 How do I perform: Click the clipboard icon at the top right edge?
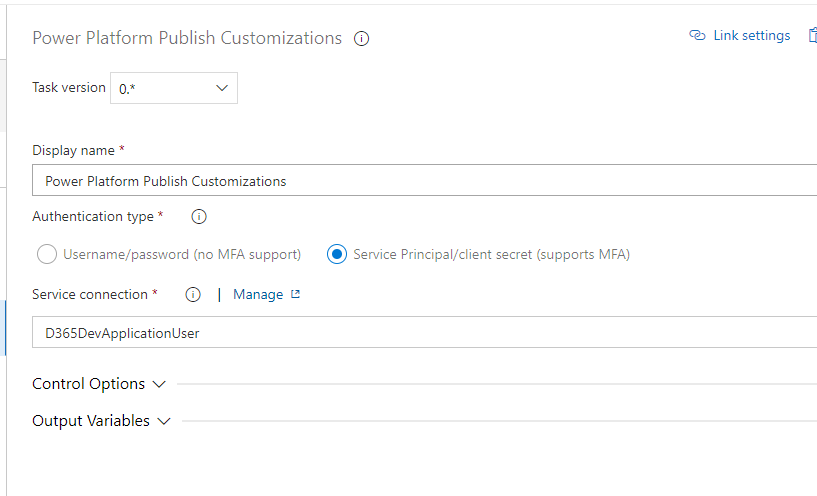point(812,36)
